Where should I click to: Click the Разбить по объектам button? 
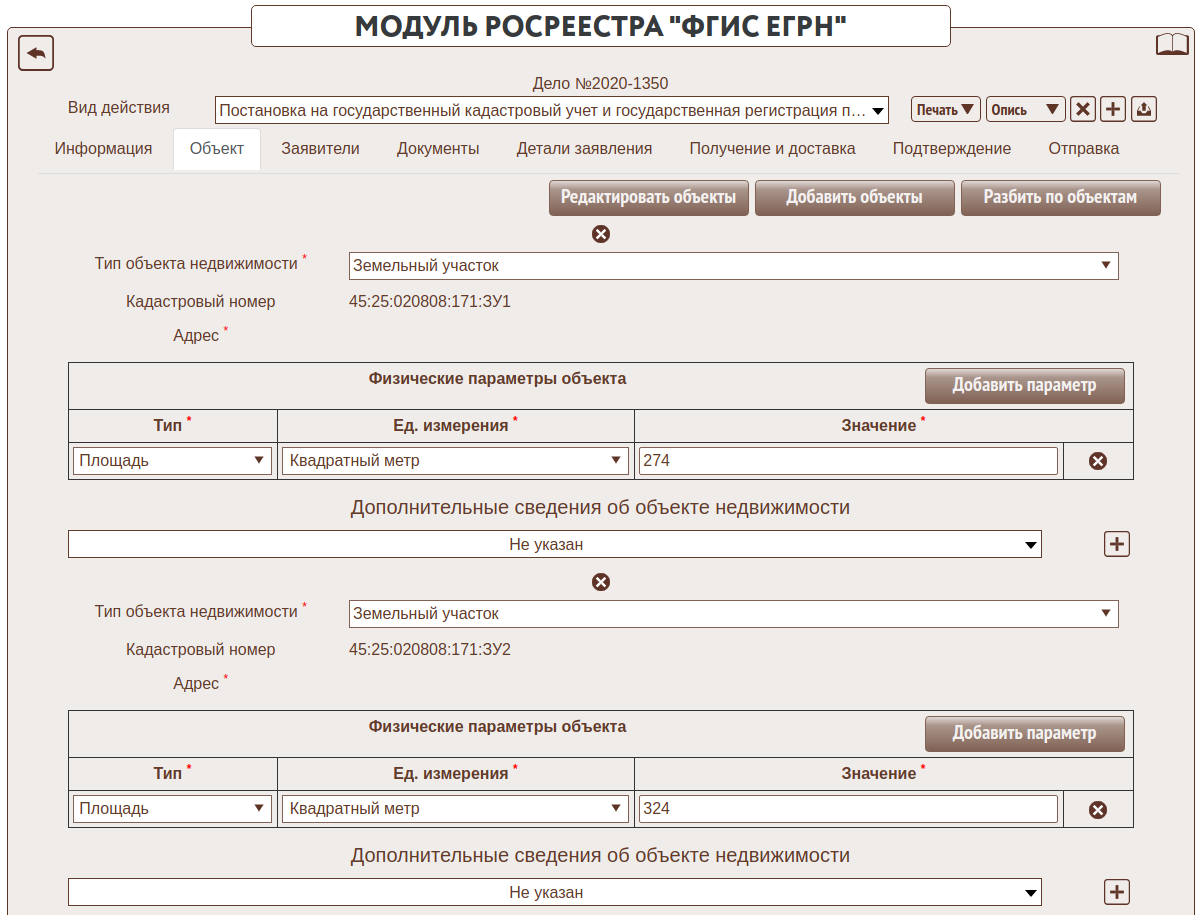point(1060,198)
